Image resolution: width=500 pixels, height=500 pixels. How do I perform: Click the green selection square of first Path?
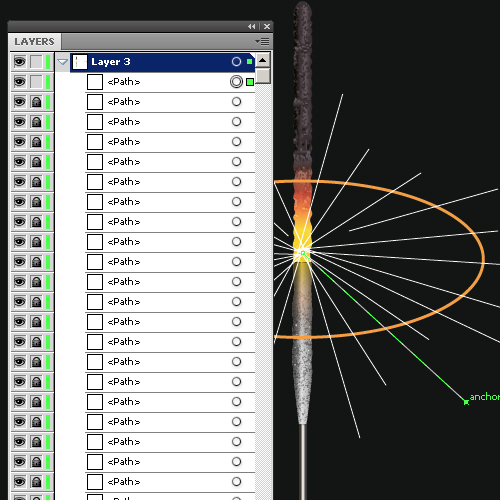click(x=250, y=82)
